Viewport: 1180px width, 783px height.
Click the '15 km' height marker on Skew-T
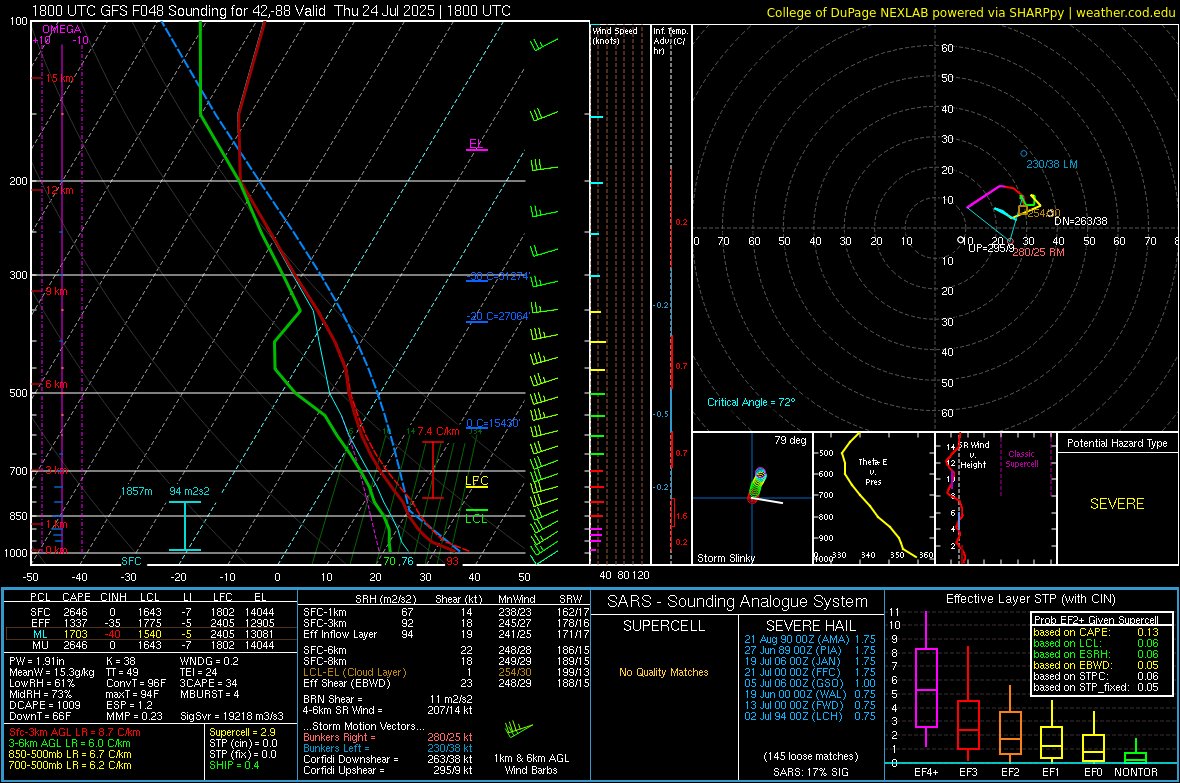[x=59, y=78]
